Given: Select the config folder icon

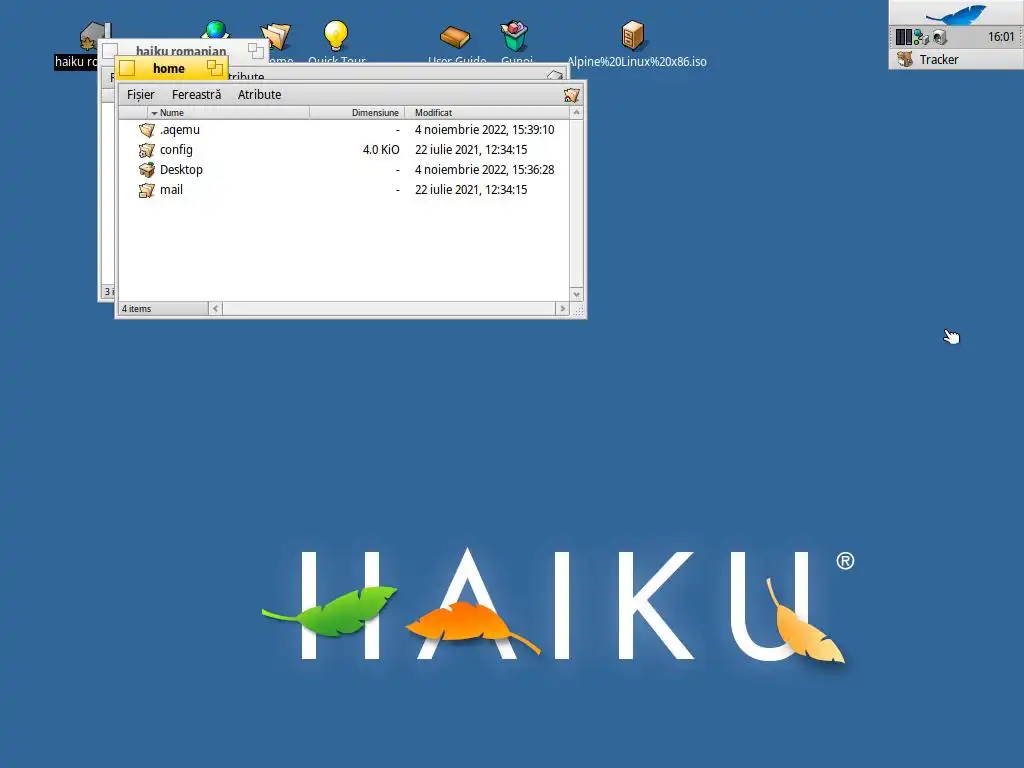Looking at the screenshot, I should pyautogui.click(x=147, y=150).
